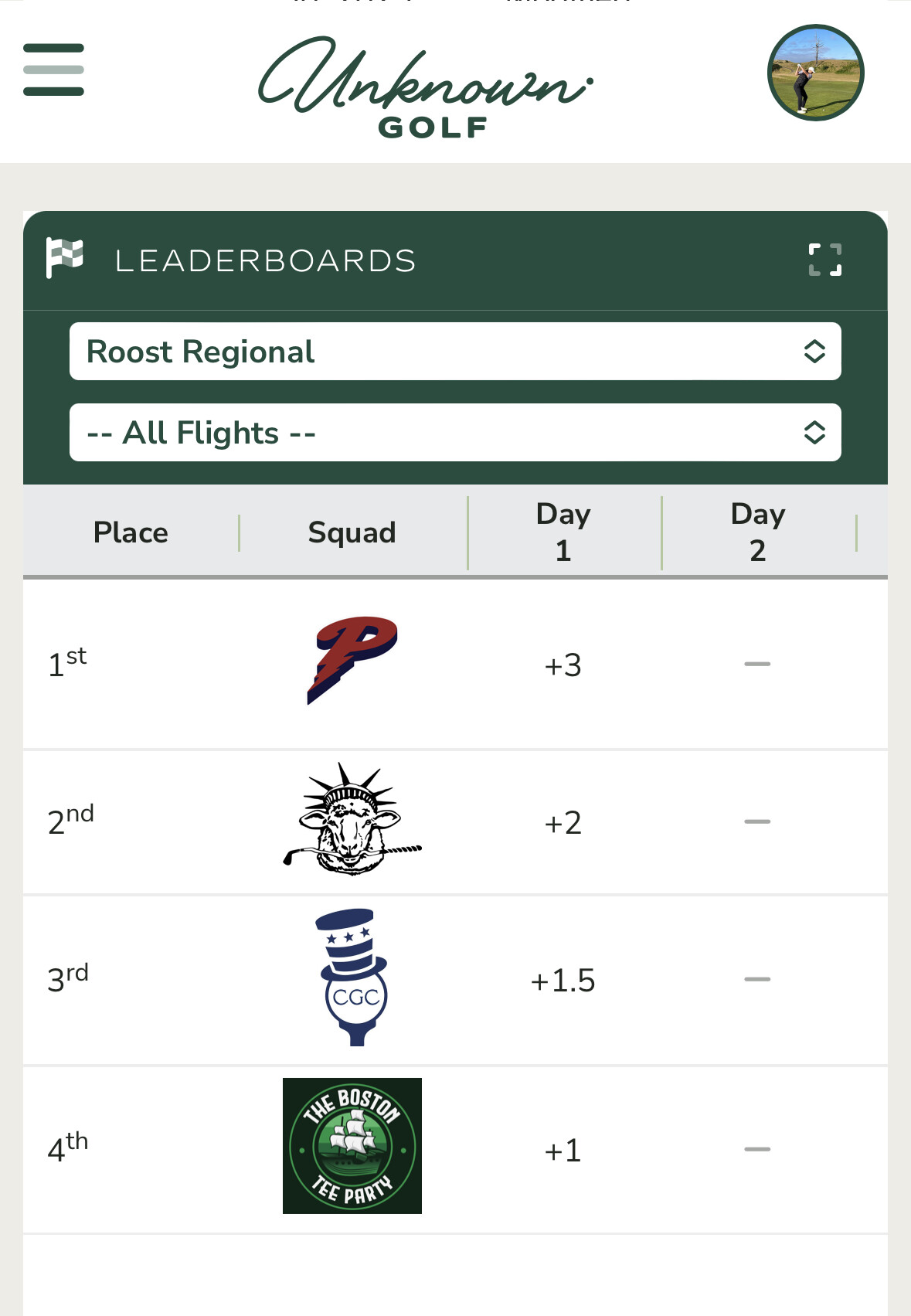Select the Statue of Liberty sheep logo

[x=352, y=820]
